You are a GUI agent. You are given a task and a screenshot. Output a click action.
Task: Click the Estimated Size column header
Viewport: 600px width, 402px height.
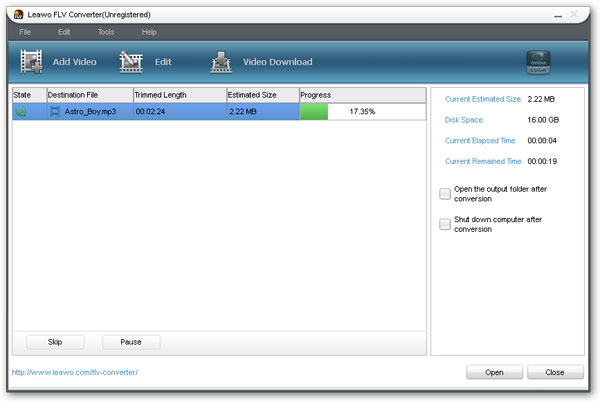(262, 95)
